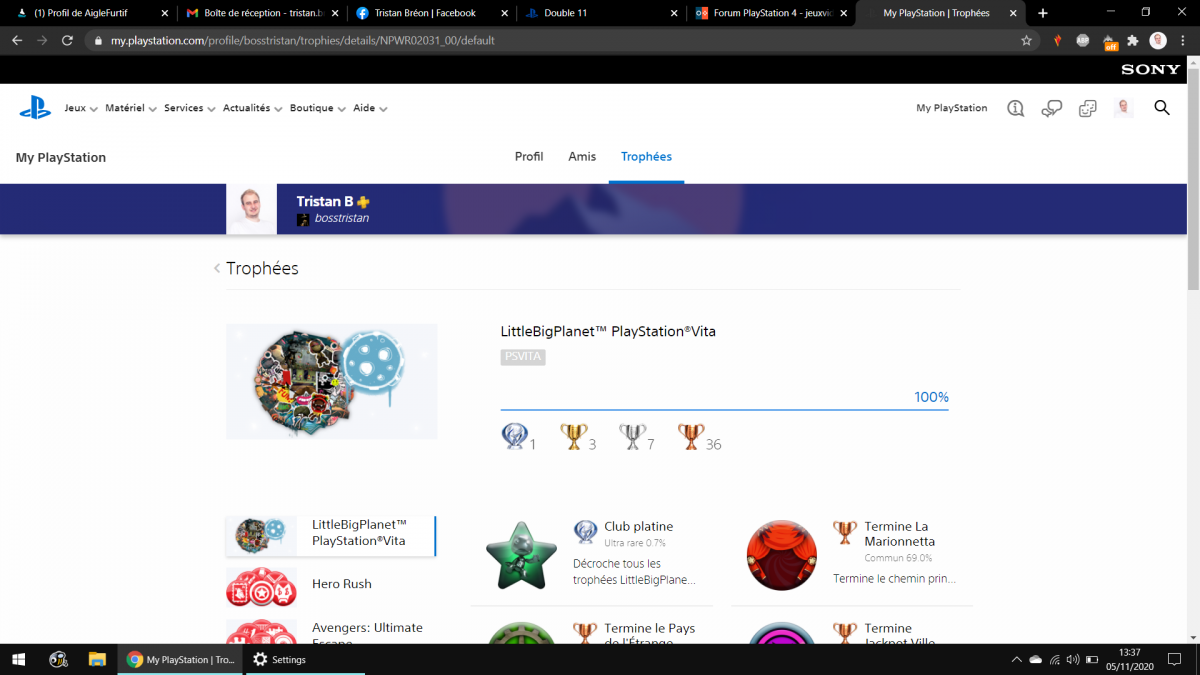Open the Windows Start menu
Screen dimensions: 1200x675
tap(19, 660)
